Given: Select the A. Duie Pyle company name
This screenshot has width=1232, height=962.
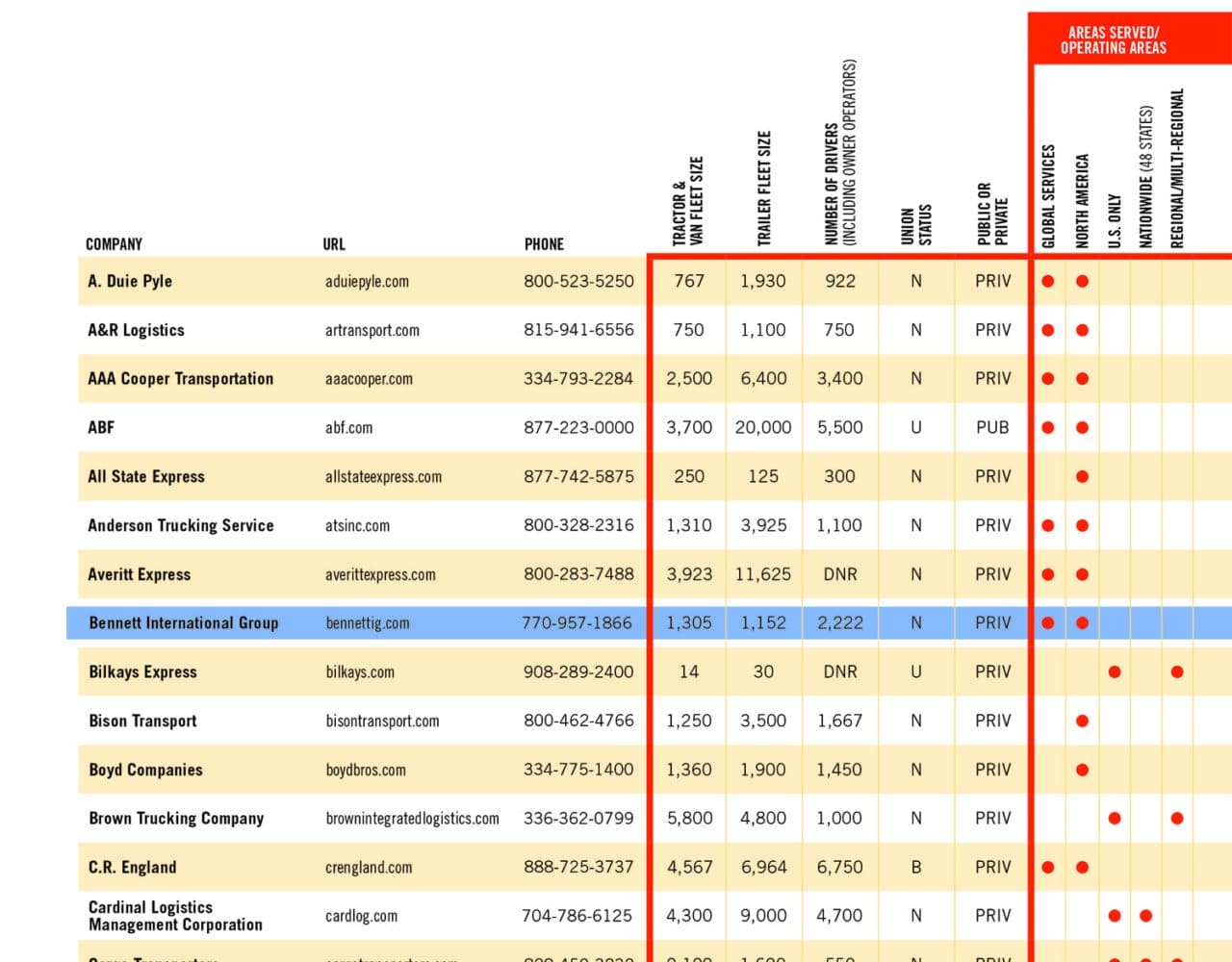Looking at the screenshot, I should (x=130, y=281).
